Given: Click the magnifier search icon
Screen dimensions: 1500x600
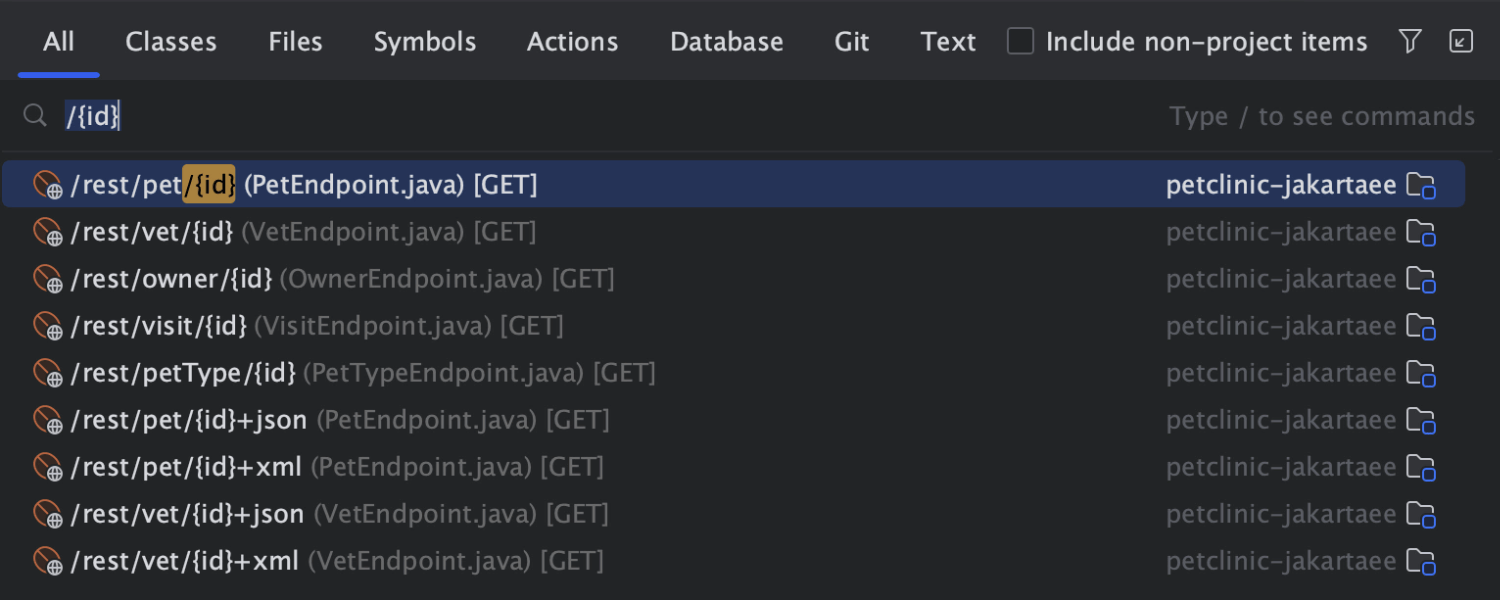Looking at the screenshot, I should tap(35, 116).
